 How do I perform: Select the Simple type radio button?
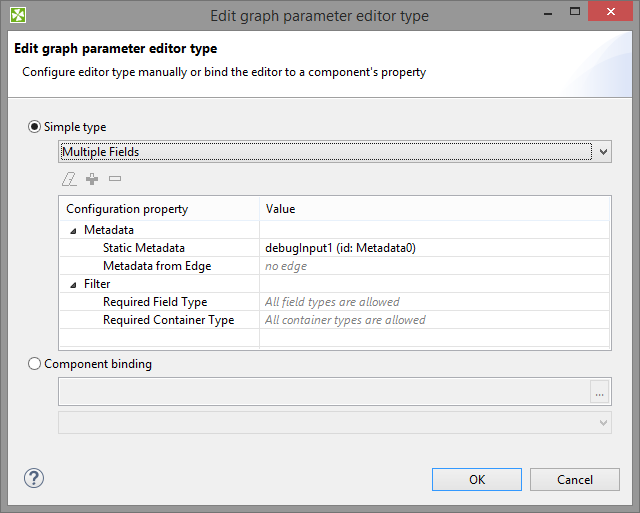click(x=35, y=127)
